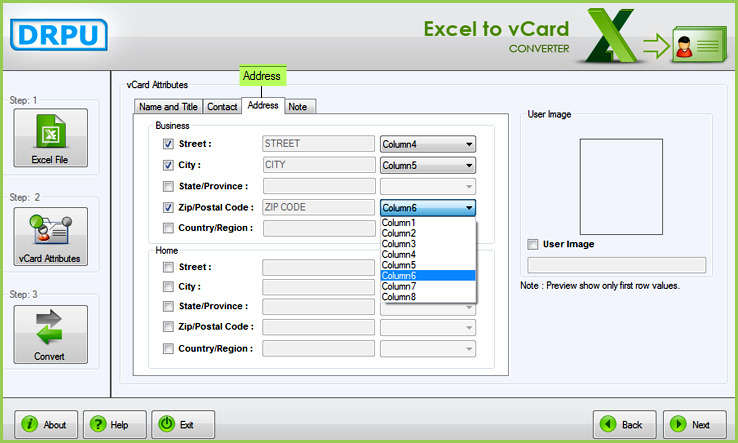Switch to the Name and Title tab

pyautogui.click(x=168, y=107)
